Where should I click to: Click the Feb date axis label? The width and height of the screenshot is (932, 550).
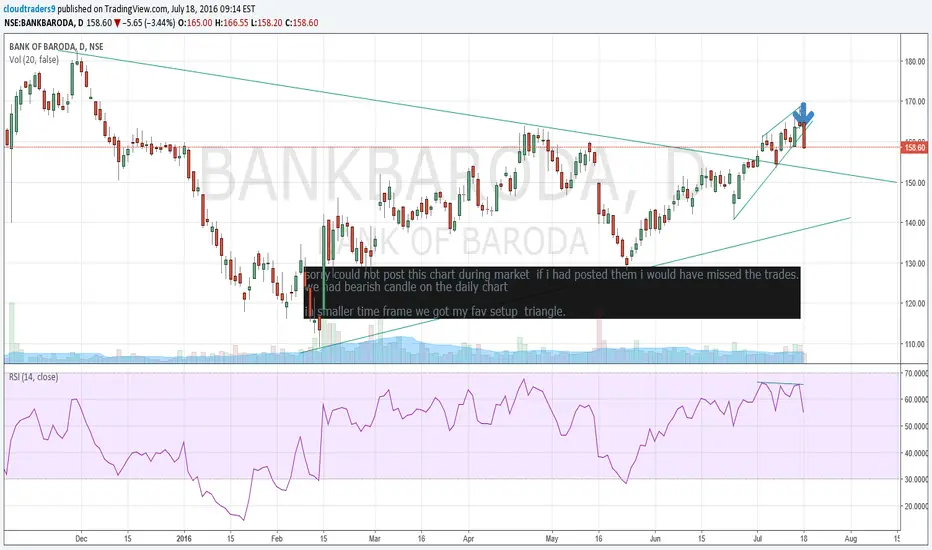[277, 539]
